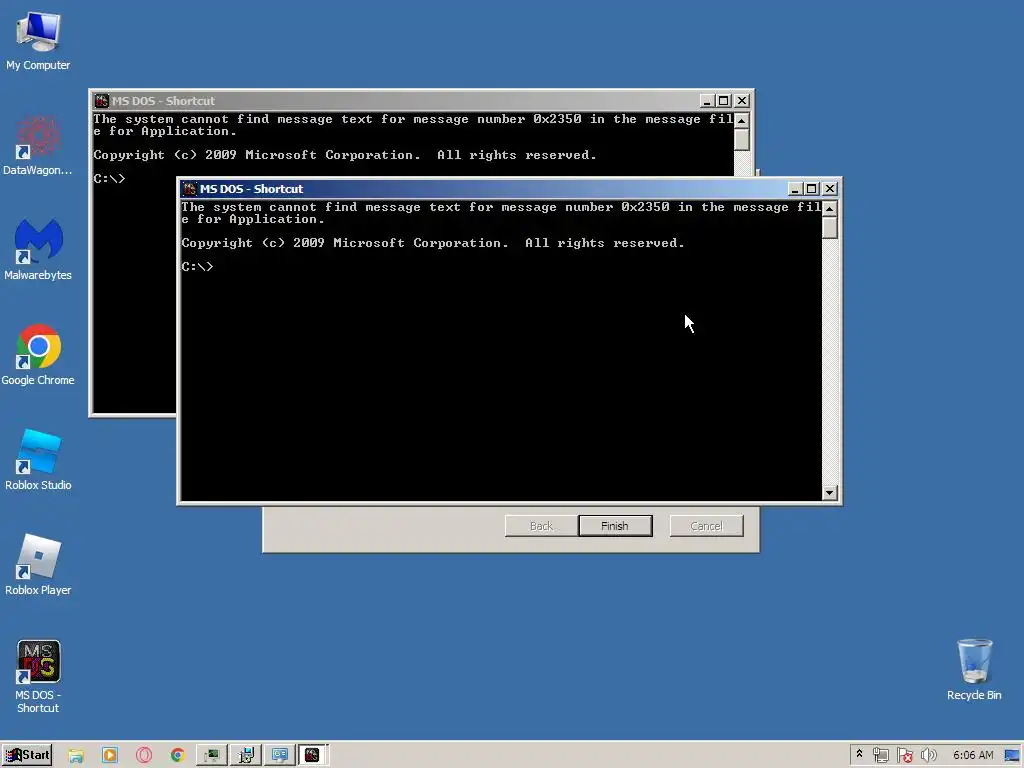1024x768 pixels.
Task: Click the Copyright 2009 line in back window
Action: [345, 155]
